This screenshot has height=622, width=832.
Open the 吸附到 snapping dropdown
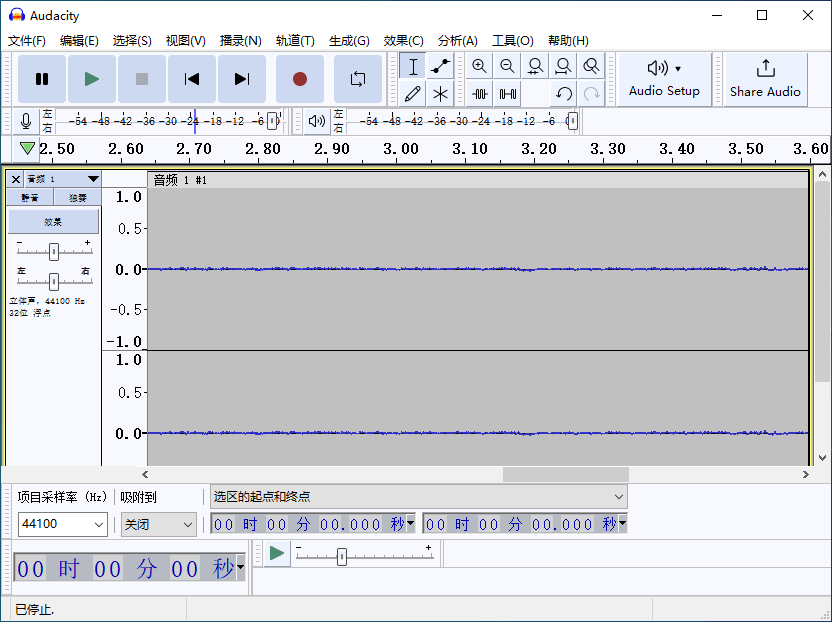pyautogui.click(x=158, y=524)
